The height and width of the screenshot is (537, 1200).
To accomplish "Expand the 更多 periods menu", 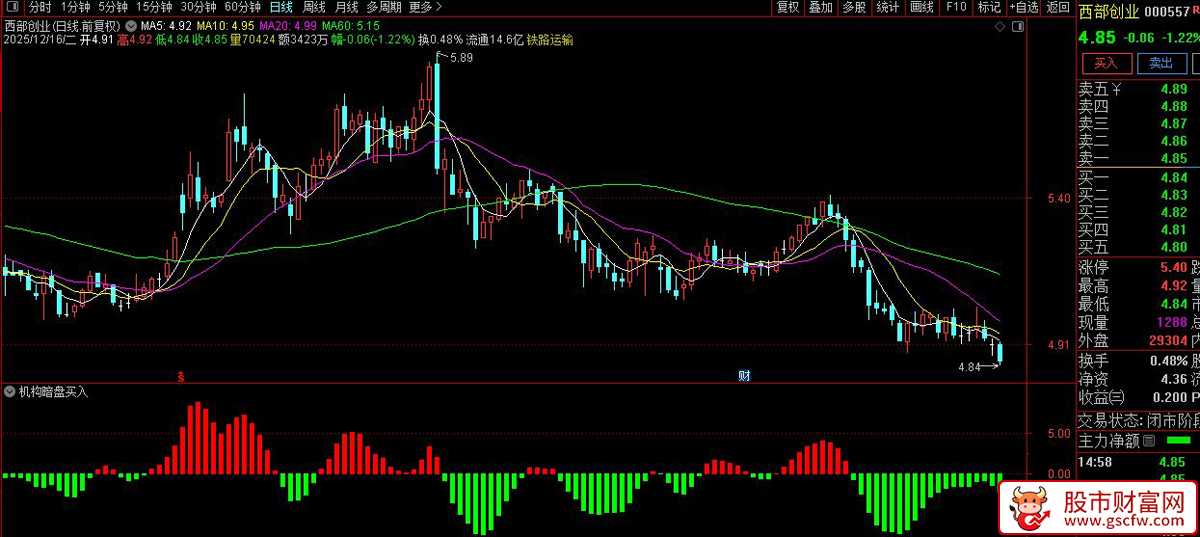I will [425, 7].
